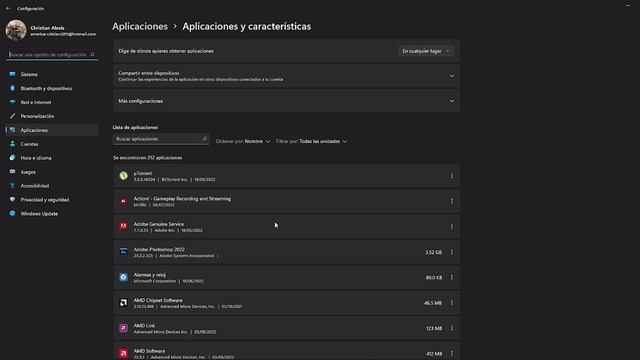Click the AMD Link 123 MB size
The width and height of the screenshot is (640, 360).
[x=434, y=328]
